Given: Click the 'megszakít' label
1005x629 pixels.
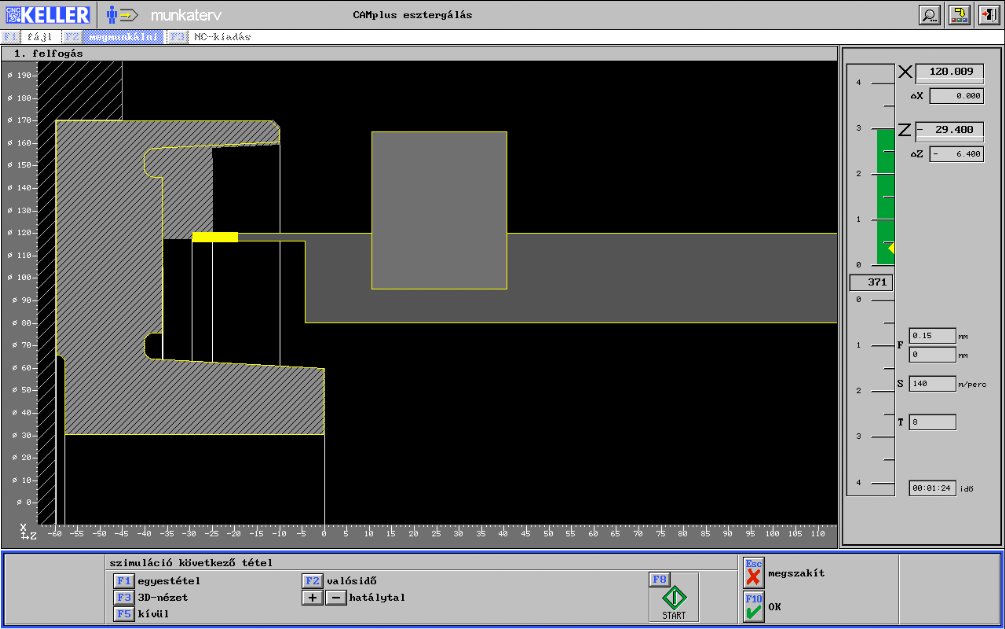Looking at the screenshot, I should pos(796,573).
